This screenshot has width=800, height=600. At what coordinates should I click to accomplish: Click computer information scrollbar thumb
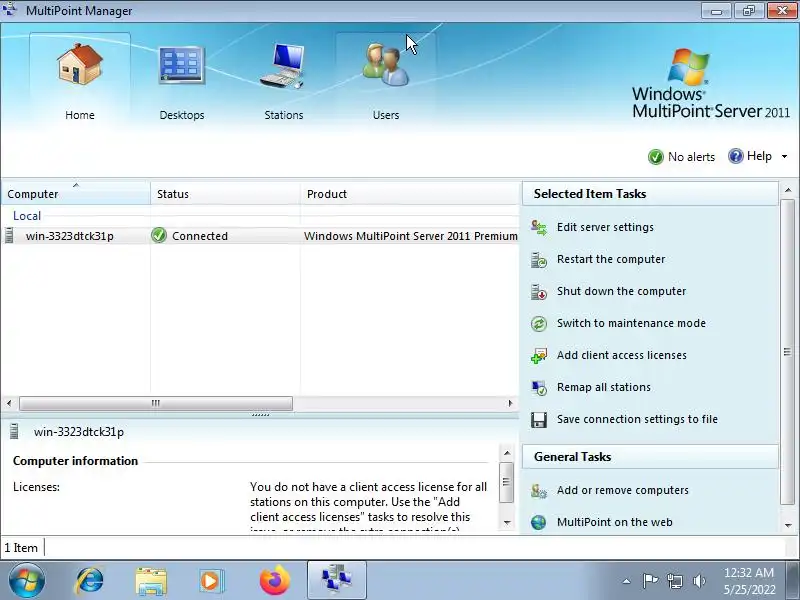point(507,482)
